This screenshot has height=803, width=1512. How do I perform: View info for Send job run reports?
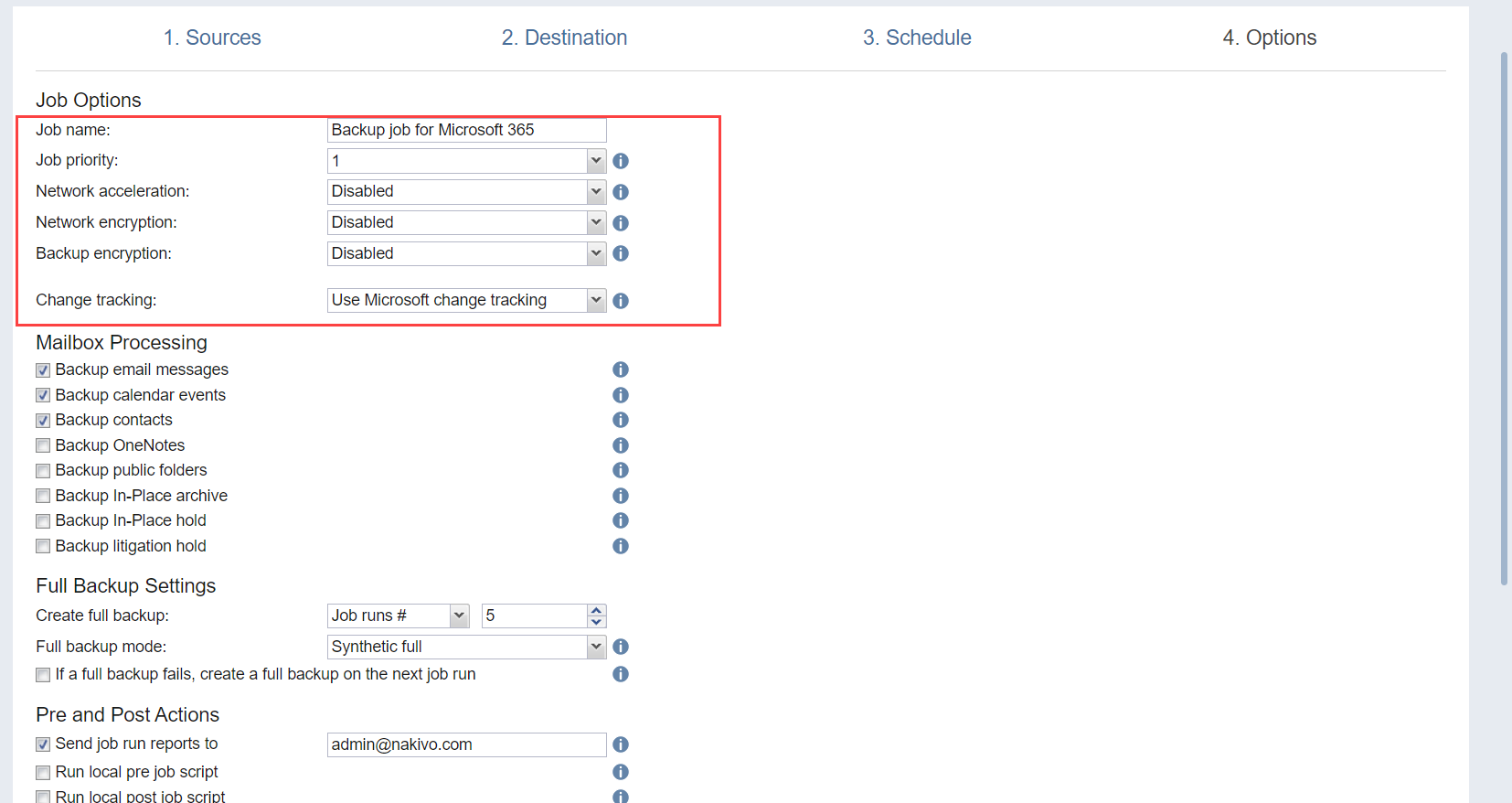click(x=621, y=744)
